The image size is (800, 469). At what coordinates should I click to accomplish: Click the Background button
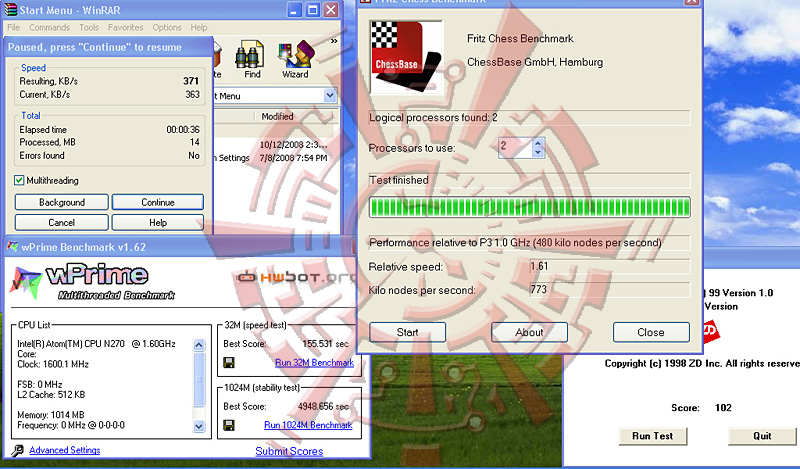pos(62,202)
